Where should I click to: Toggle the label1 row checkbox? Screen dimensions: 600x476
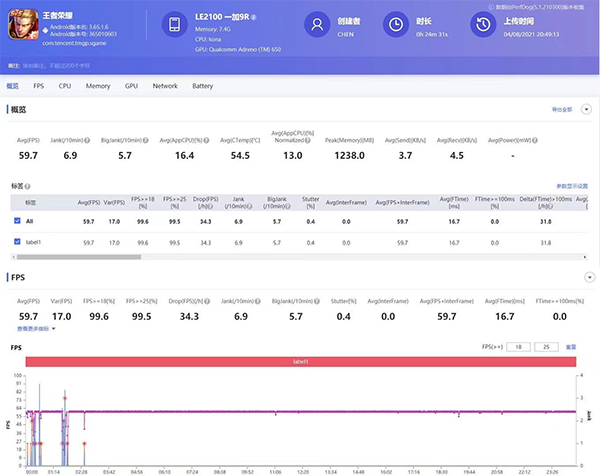[17, 242]
